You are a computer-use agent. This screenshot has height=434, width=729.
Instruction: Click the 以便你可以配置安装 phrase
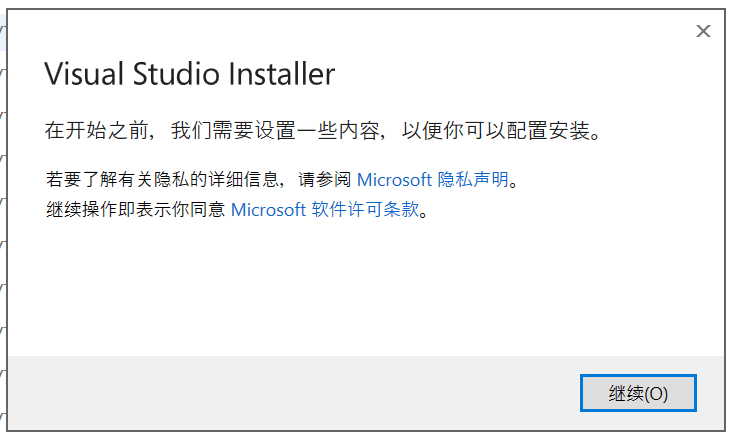497,131
